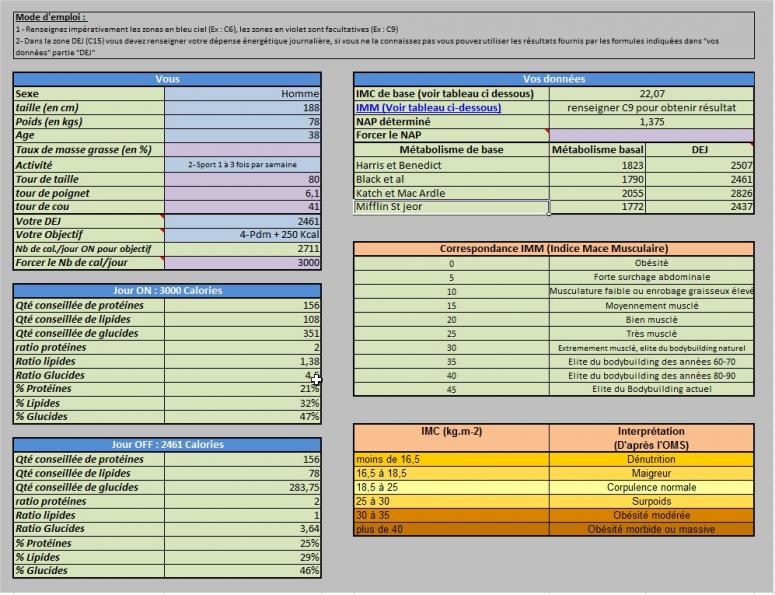Image resolution: width=775 pixels, height=595 pixels.
Task: Select the Obésité modérée cell
Action: coord(651,515)
